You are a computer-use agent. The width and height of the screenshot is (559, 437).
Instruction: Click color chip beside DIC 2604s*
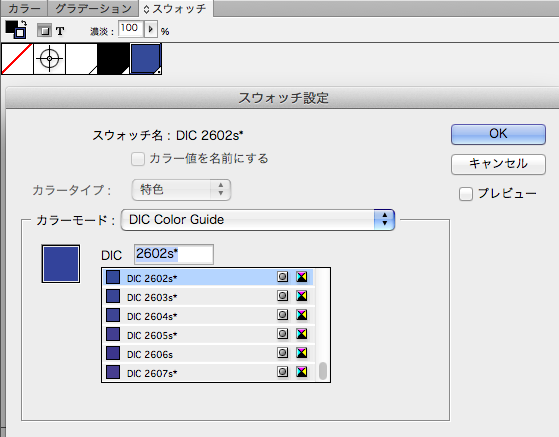(113, 315)
